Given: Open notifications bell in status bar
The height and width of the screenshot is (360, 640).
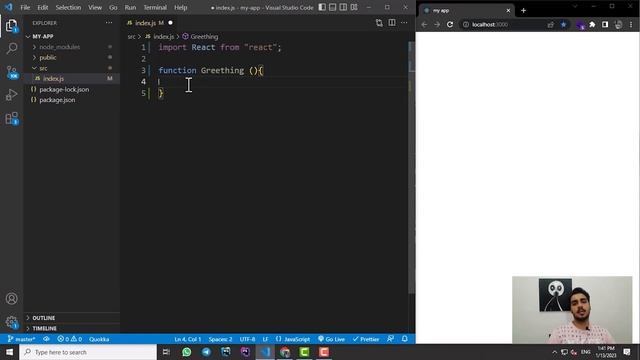Looking at the screenshot, I should click(404, 339).
